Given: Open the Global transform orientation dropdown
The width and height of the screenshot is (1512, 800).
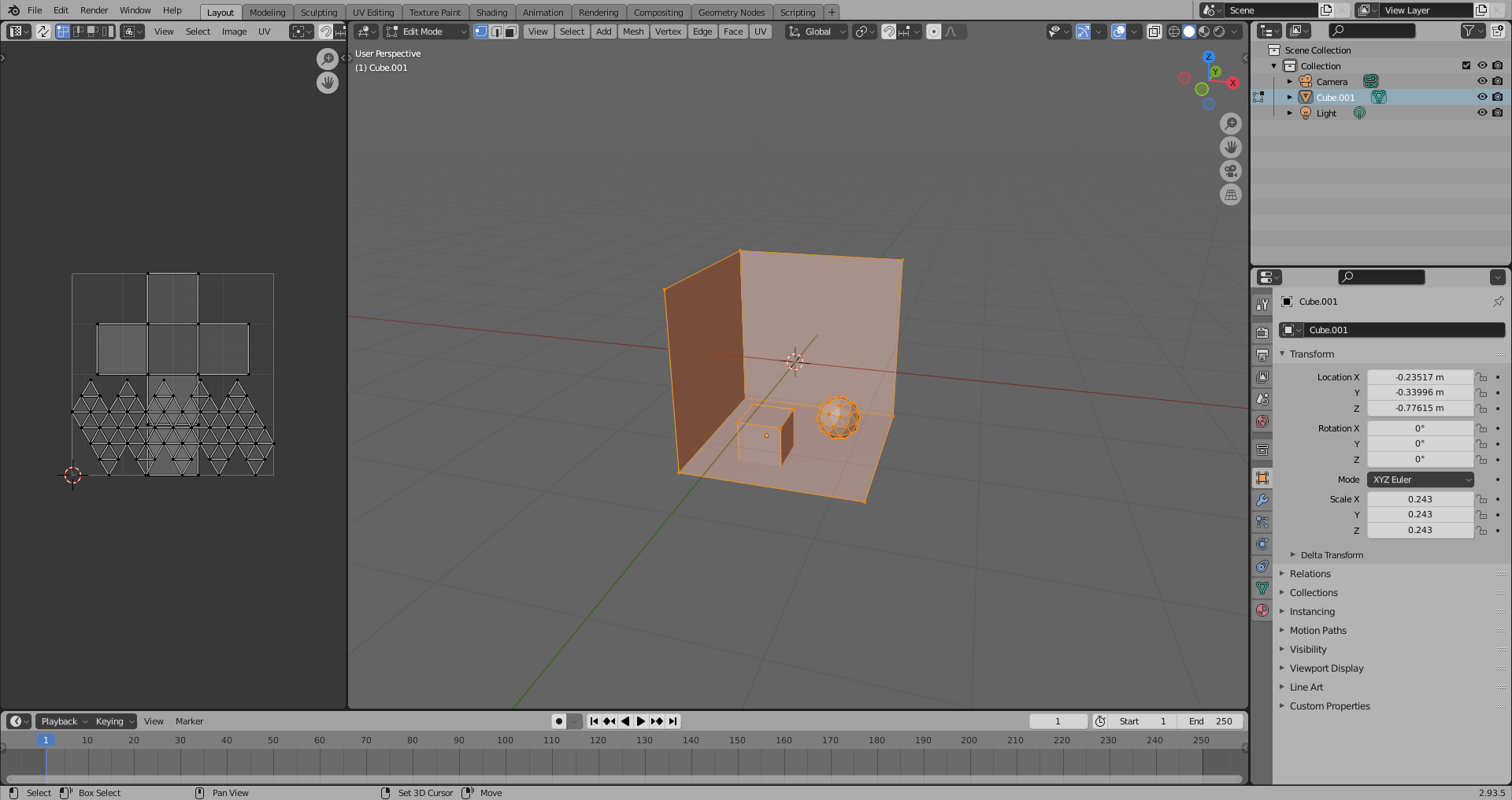Looking at the screenshot, I should pyautogui.click(x=817, y=31).
